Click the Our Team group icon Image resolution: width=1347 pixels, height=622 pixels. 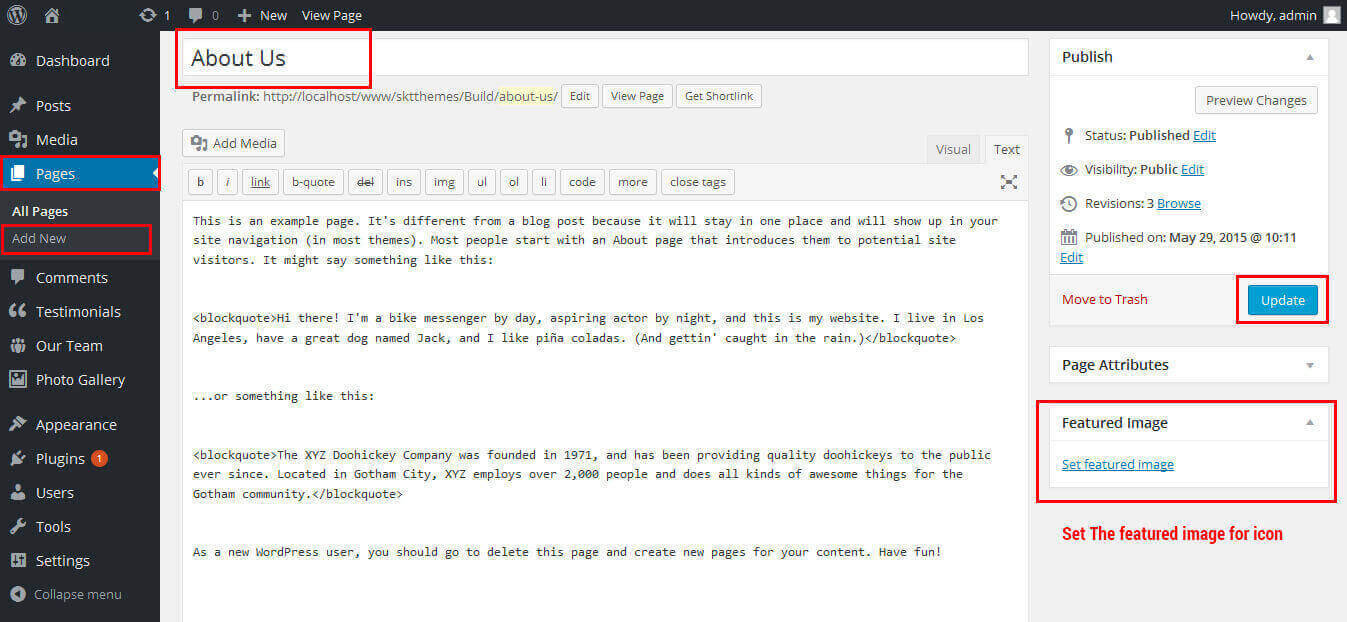[x=17, y=346]
